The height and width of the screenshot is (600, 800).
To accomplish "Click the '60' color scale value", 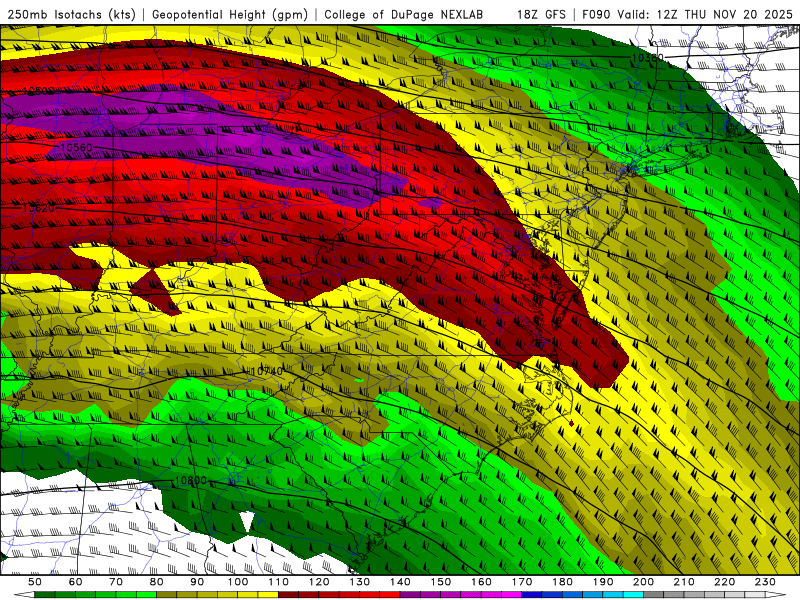I will (76, 582).
